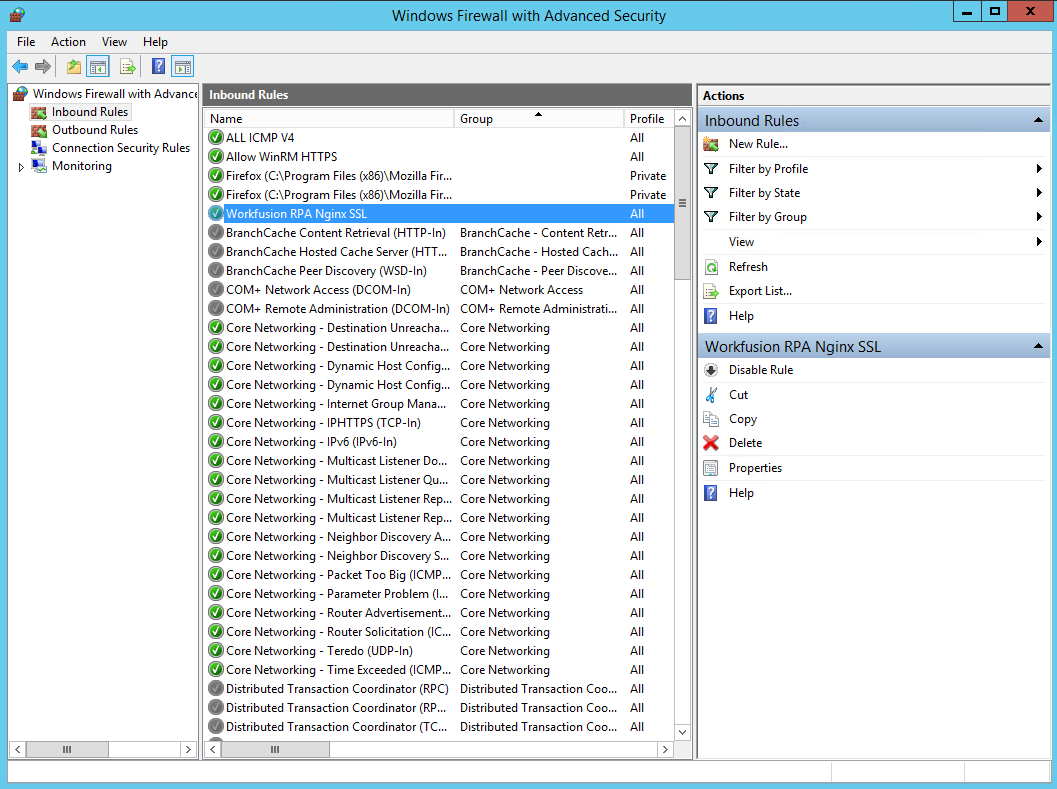Select Inbound Rules in the console tree

90,112
